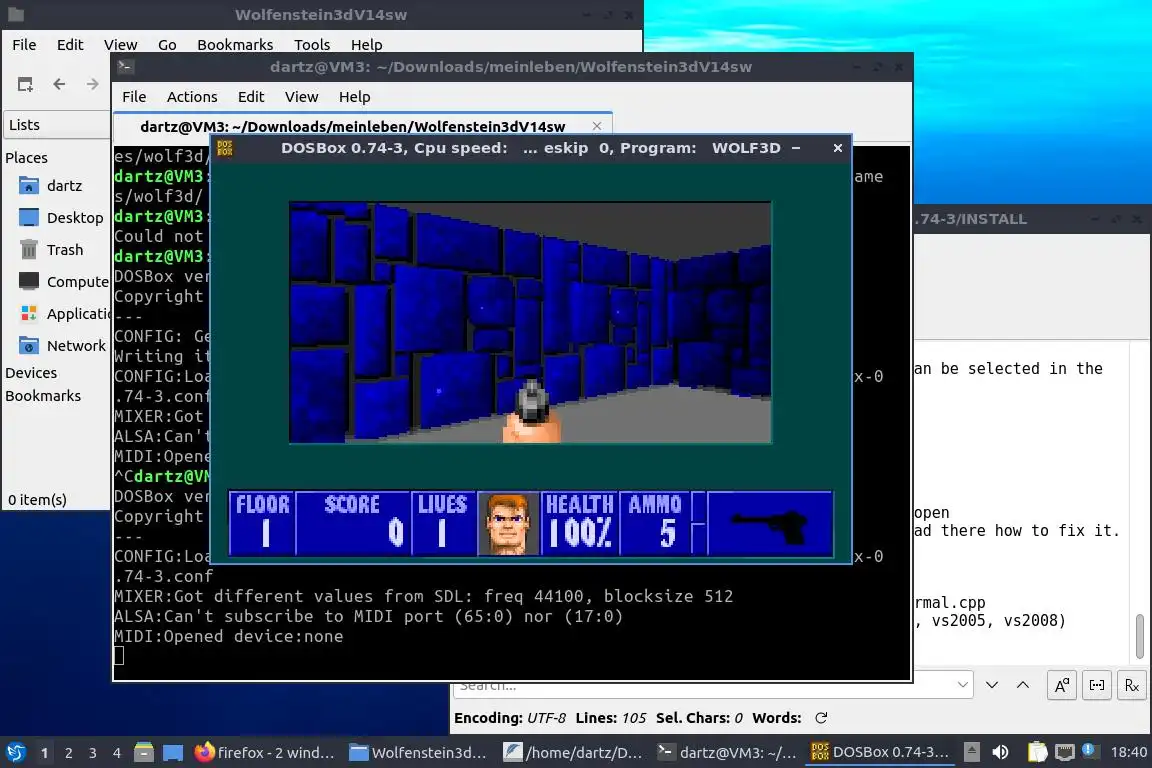The height and width of the screenshot is (768, 1152).
Task: Open search history dropdown in text editor
Action: click(x=962, y=685)
